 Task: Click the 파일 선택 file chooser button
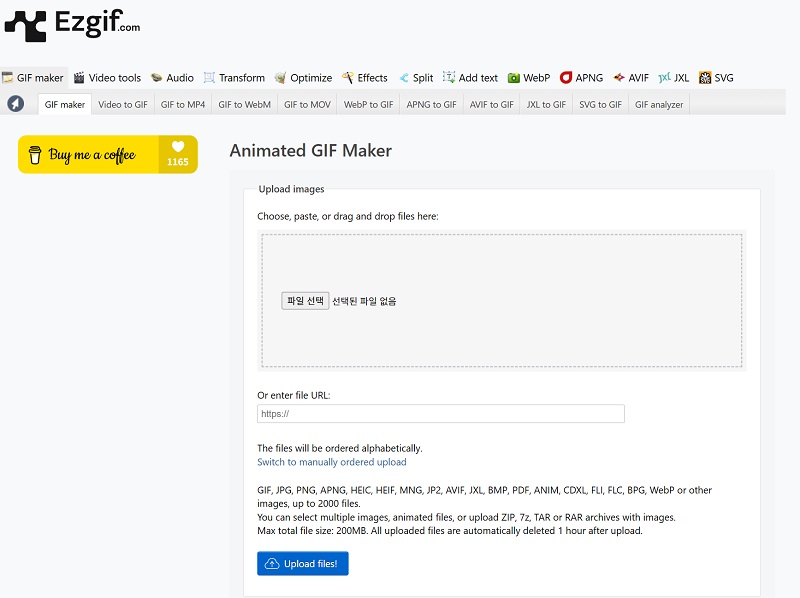pos(305,301)
